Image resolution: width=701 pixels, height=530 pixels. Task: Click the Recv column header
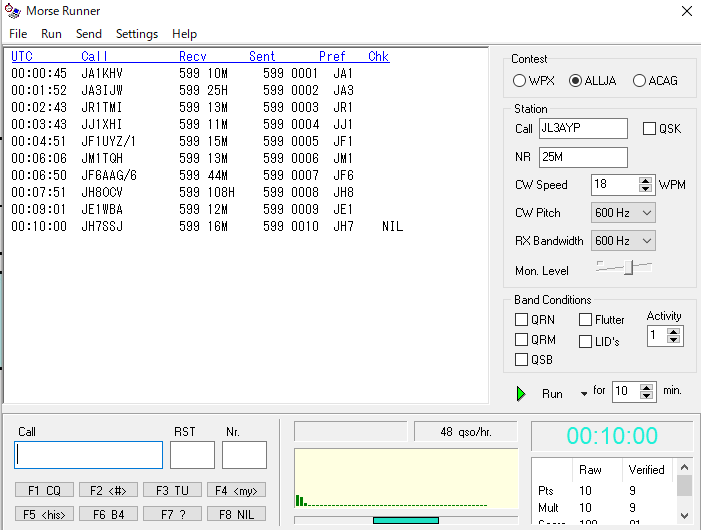[x=193, y=56]
